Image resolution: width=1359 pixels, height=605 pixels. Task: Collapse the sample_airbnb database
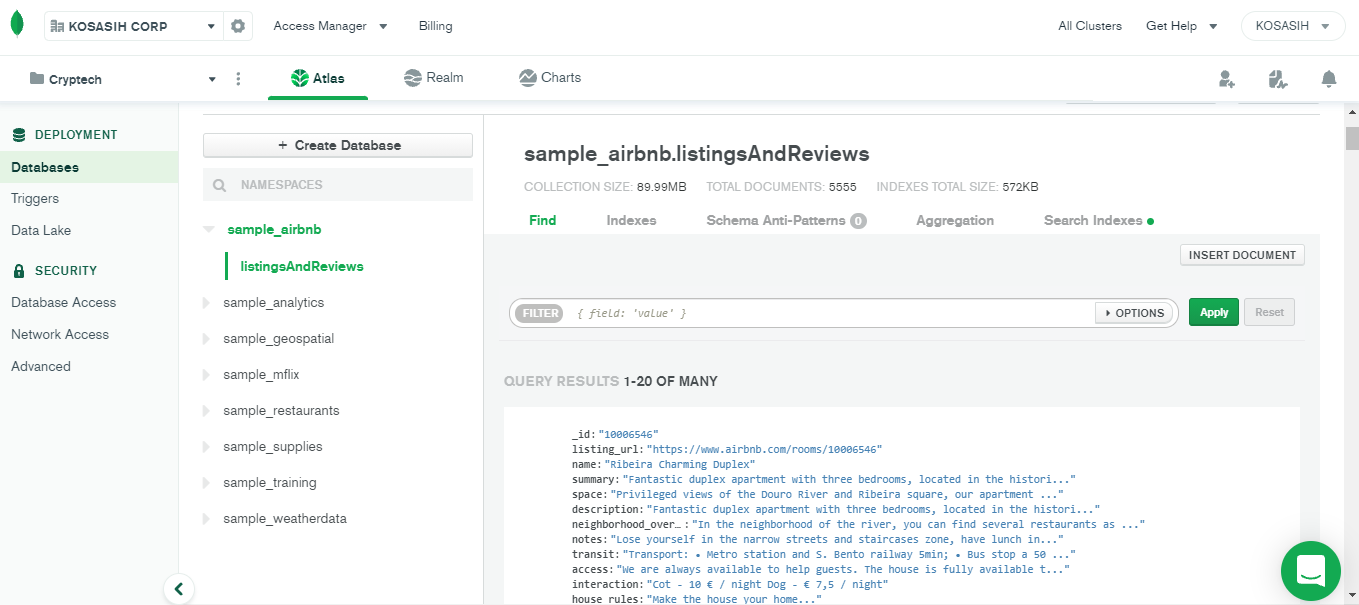(x=208, y=229)
